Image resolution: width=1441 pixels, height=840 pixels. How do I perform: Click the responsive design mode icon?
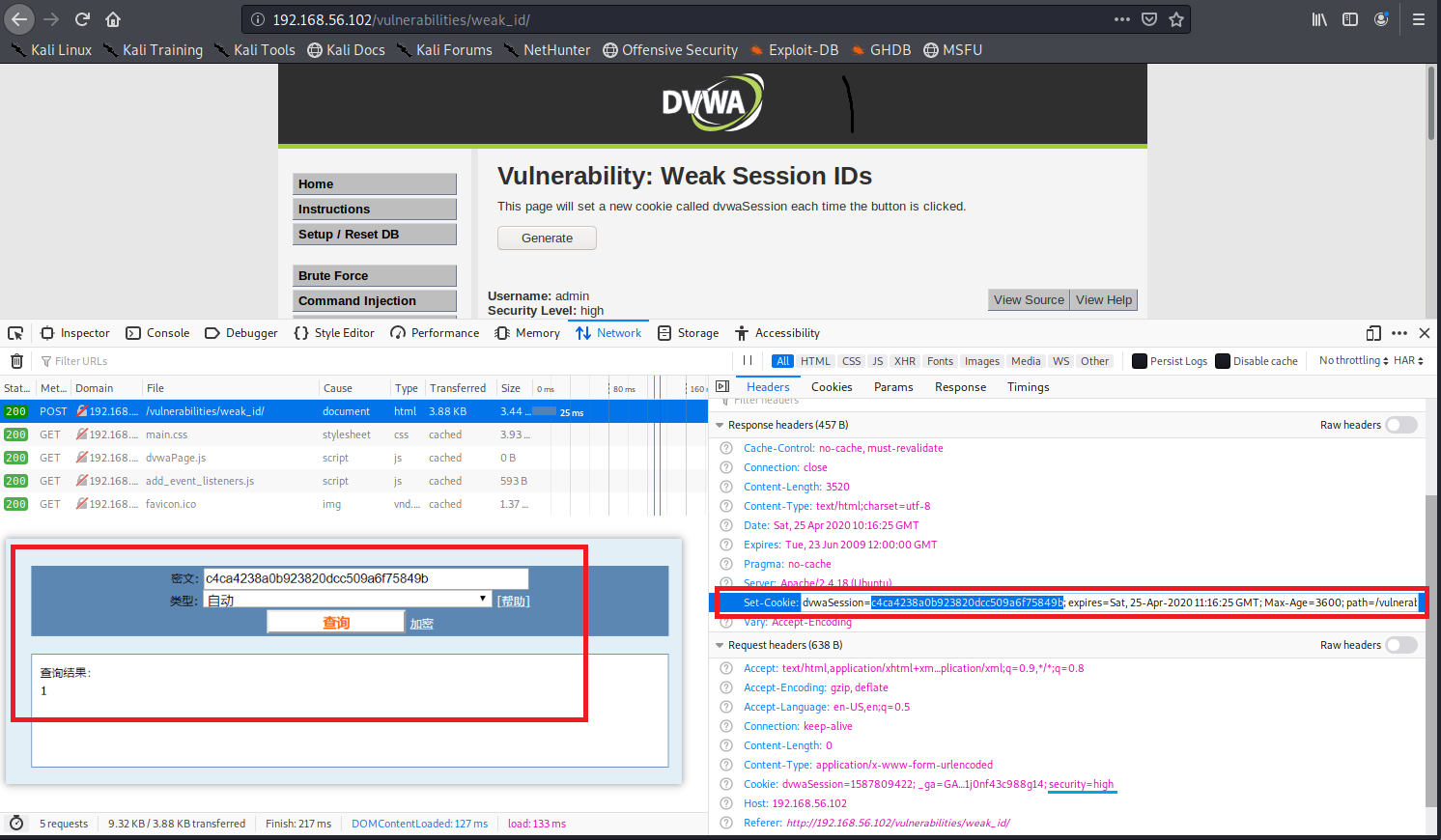tap(1373, 333)
